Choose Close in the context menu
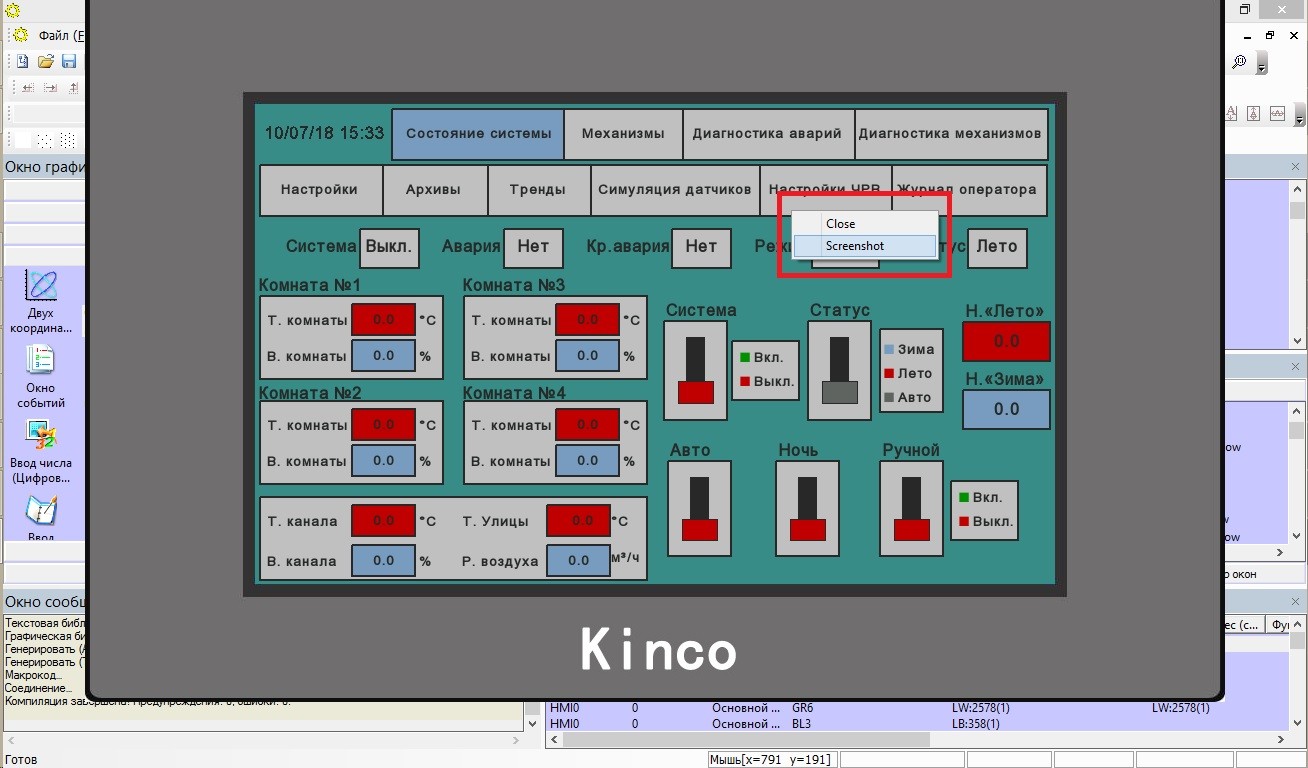The height and width of the screenshot is (768, 1308). pyautogui.click(x=865, y=223)
